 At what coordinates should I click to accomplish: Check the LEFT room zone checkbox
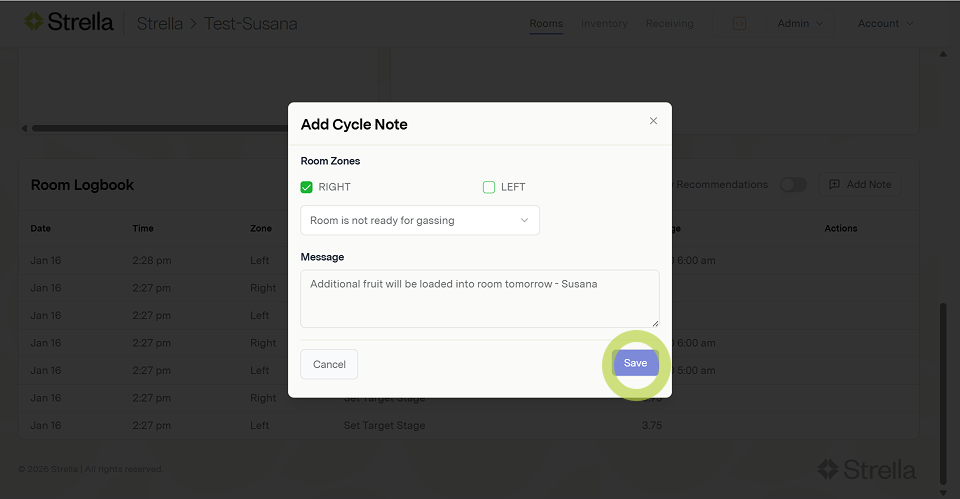point(489,187)
